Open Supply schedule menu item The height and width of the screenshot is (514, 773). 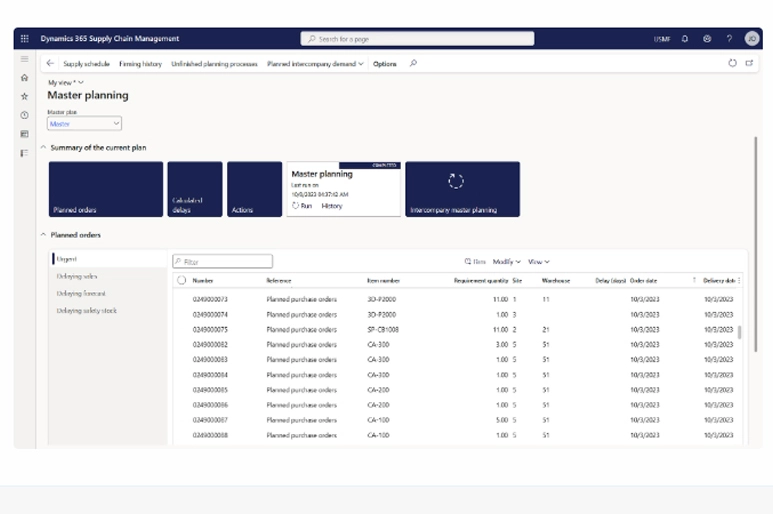(x=86, y=64)
